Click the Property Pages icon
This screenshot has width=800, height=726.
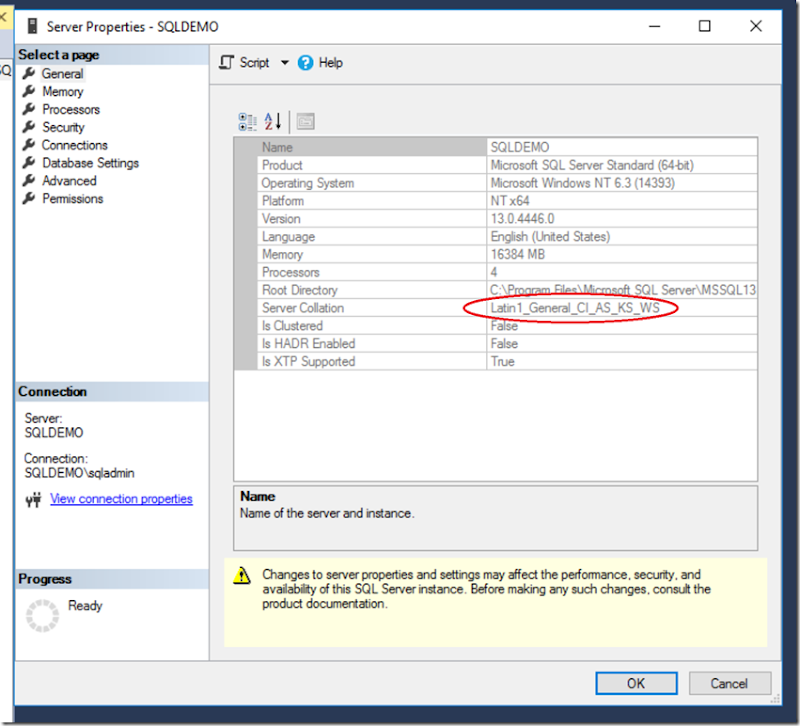(306, 121)
